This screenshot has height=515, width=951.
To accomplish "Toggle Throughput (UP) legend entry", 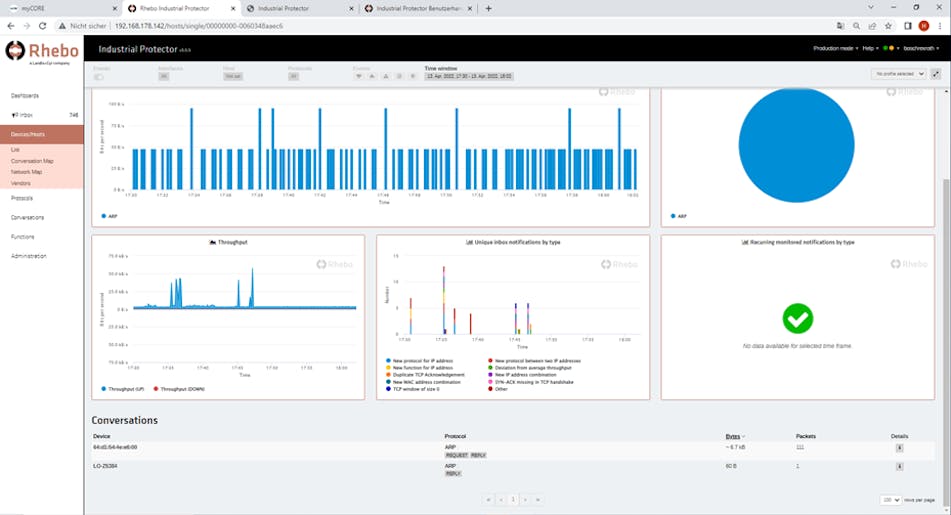I will click(123, 389).
